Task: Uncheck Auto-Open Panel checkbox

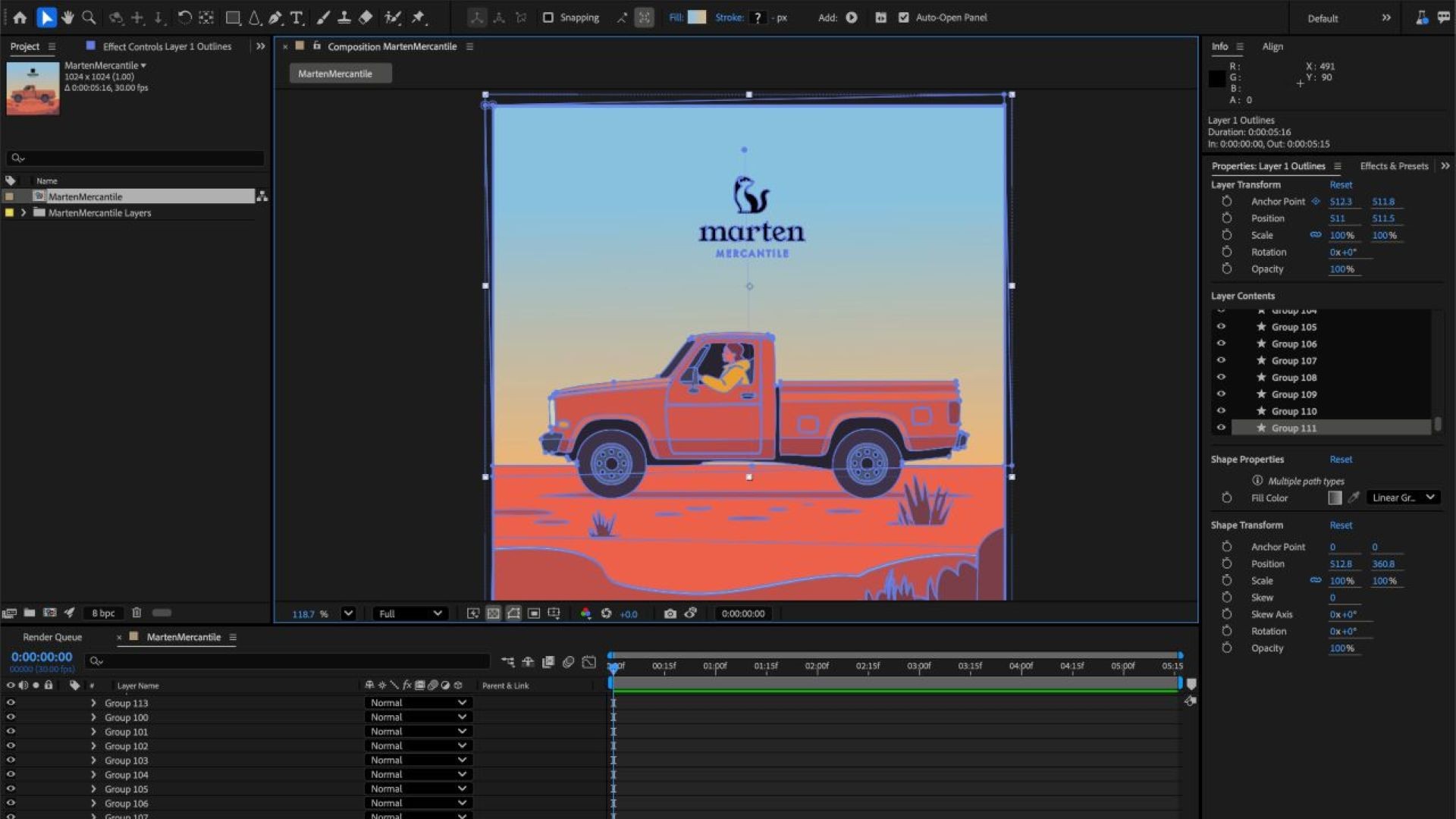Action: pyautogui.click(x=903, y=17)
